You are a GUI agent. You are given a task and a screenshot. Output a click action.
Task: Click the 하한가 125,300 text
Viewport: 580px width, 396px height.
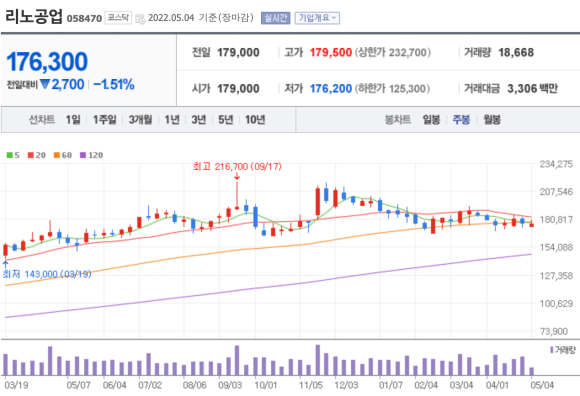point(392,88)
